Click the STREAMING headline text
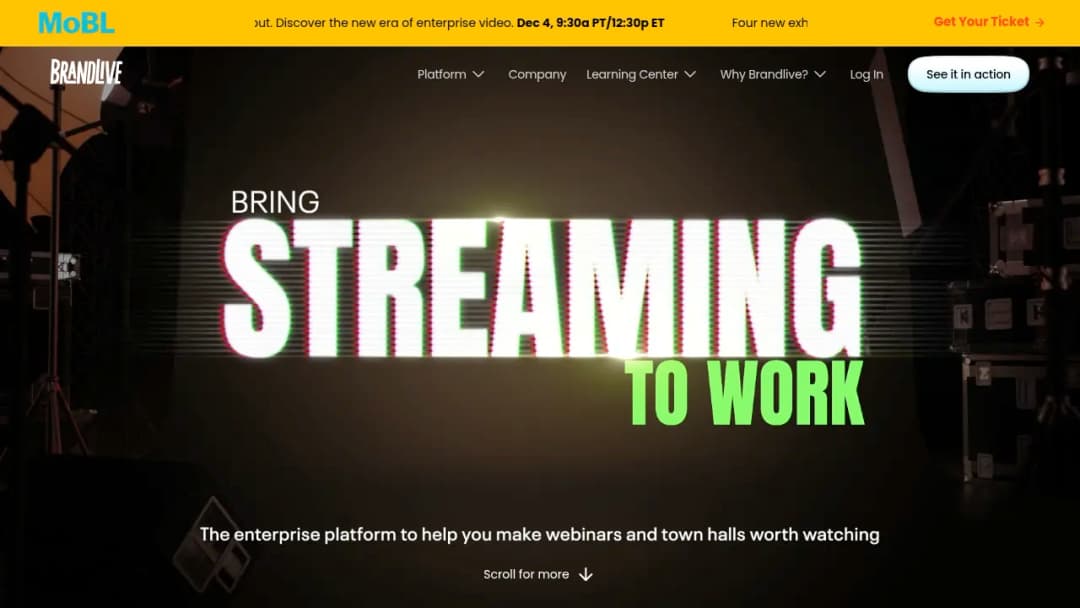This screenshot has height=608, width=1080. point(542,289)
